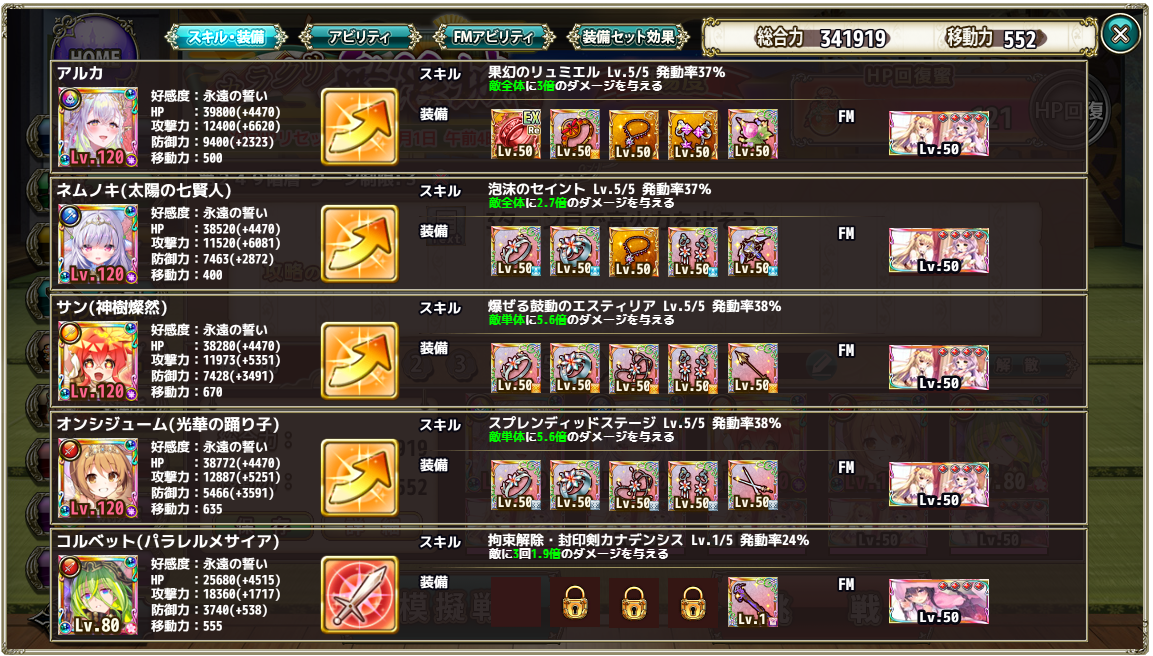Open the アビリティ tab

coord(360,37)
